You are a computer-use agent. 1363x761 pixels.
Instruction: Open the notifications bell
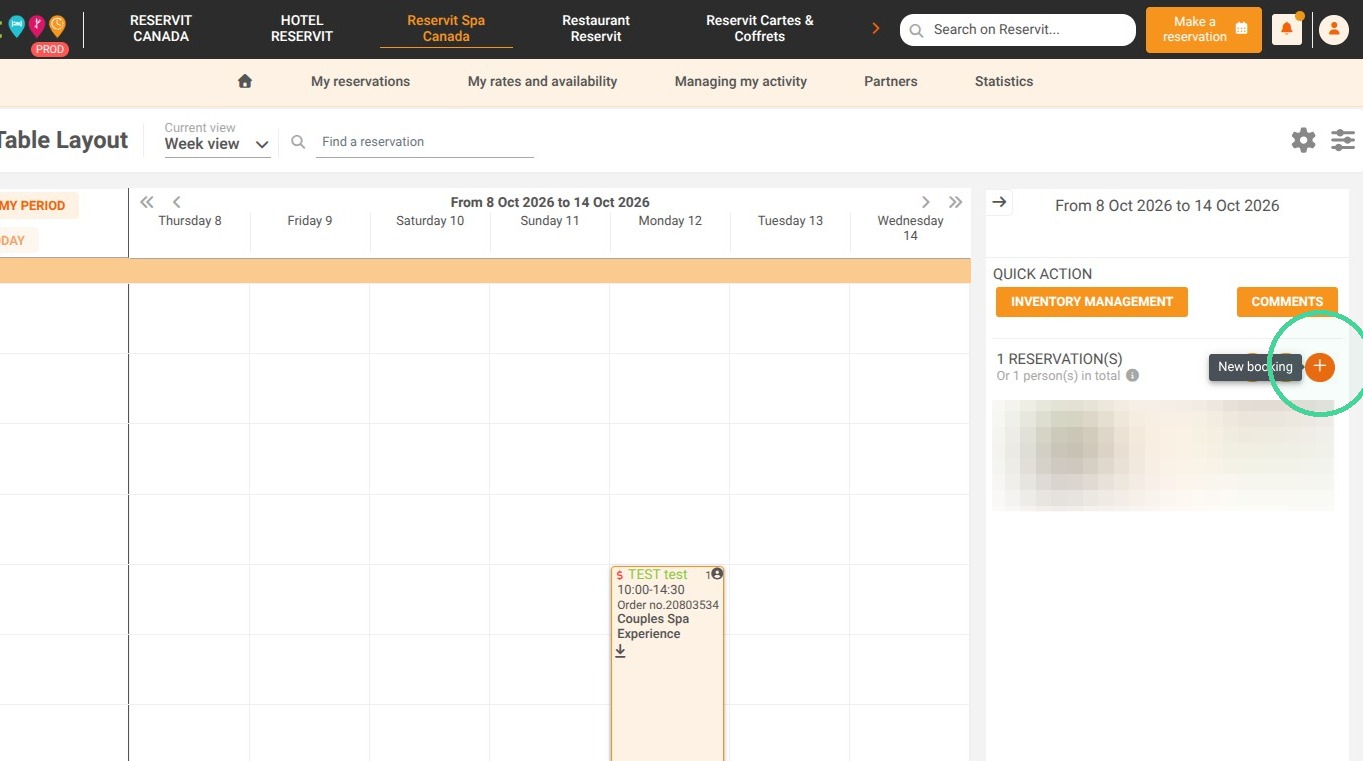click(1286, 29)
